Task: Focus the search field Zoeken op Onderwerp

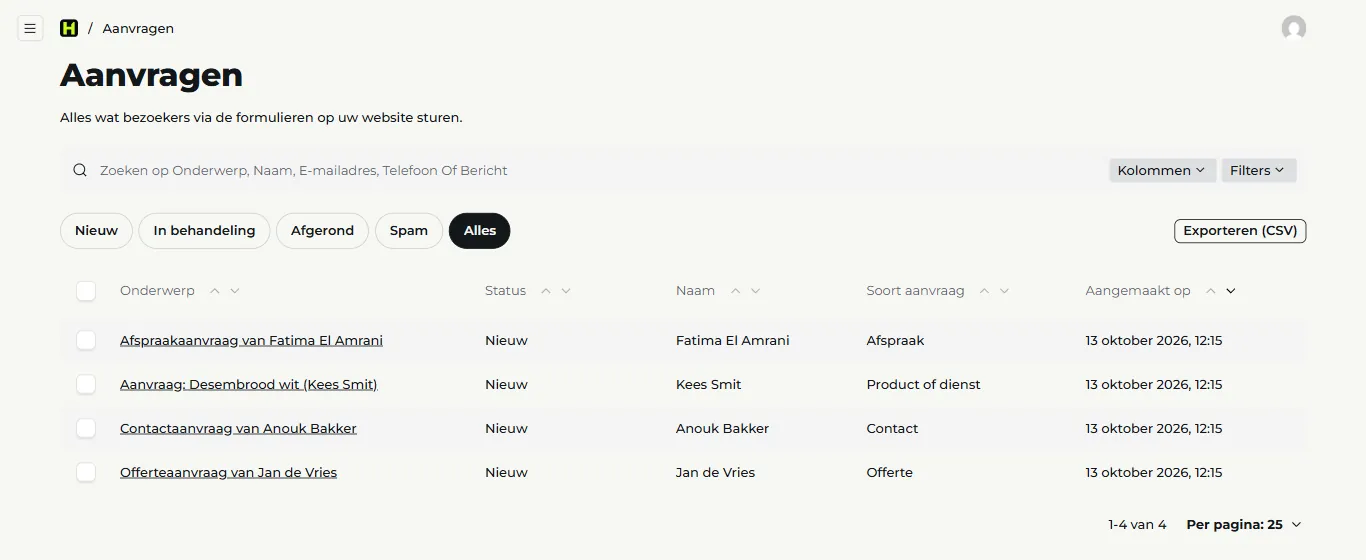Action: (x=600, y=170)
